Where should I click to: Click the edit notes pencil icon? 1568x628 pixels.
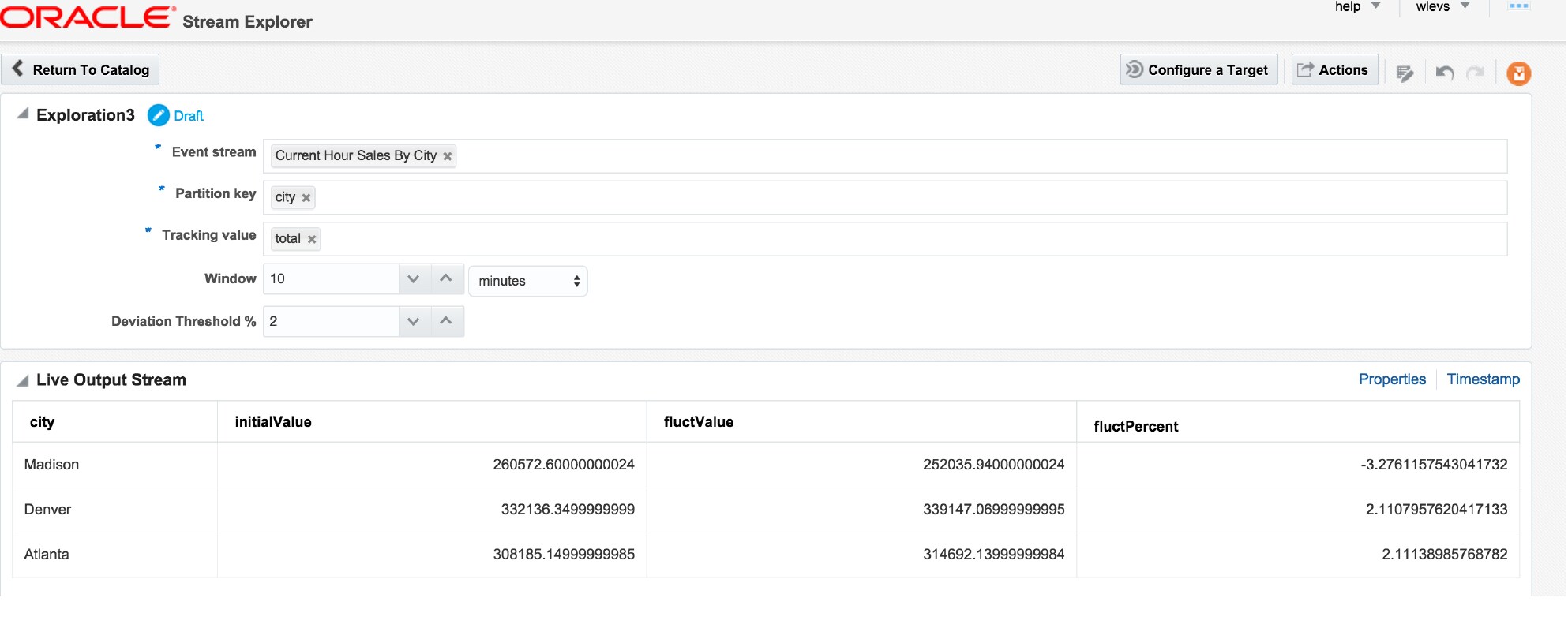point(1405,73)
